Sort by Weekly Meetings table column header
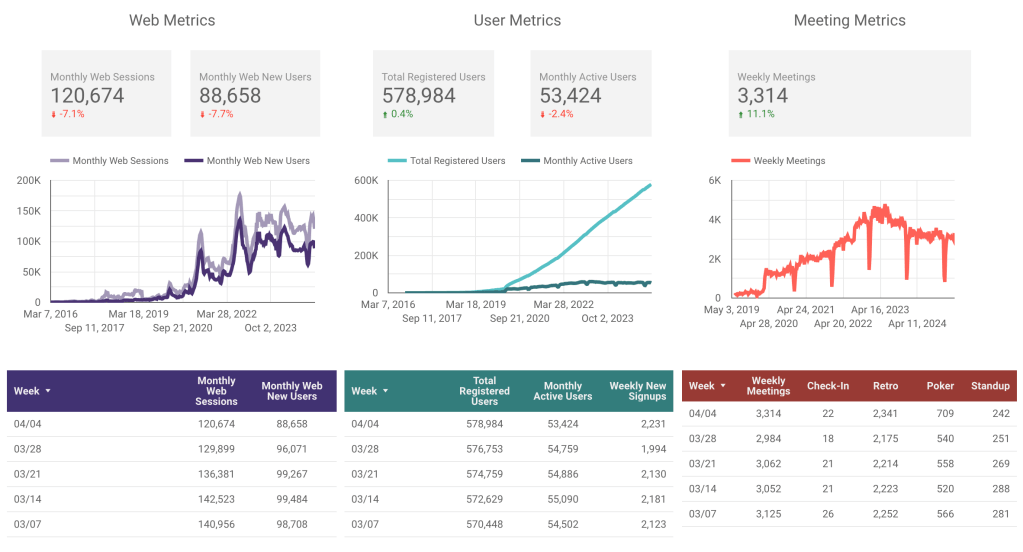 coord(768,386)
